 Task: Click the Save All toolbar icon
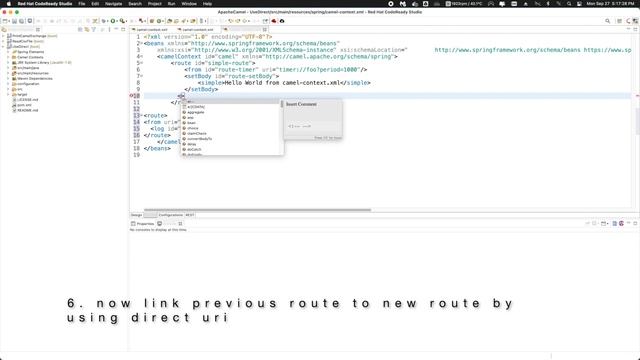tap(22, 21)
